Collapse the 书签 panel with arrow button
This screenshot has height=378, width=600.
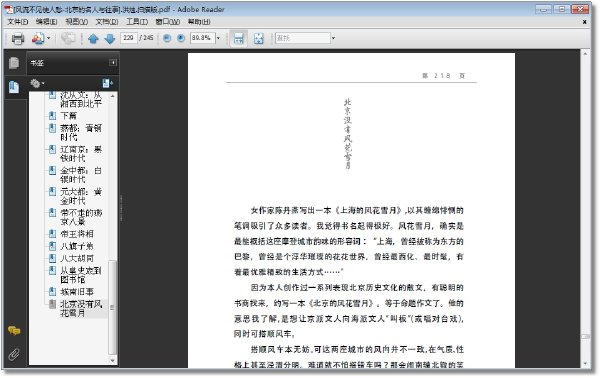pyautogui.click(x=113, y=62)
